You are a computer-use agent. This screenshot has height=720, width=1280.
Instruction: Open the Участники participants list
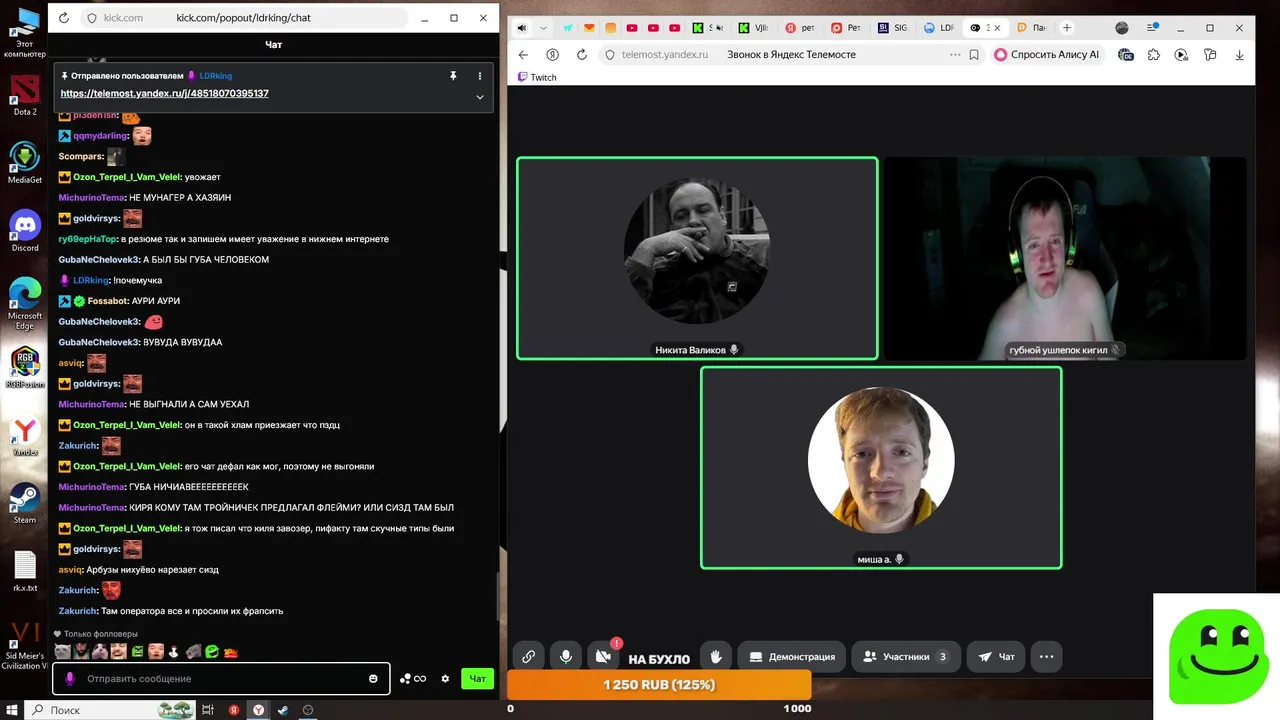(906, 656)
